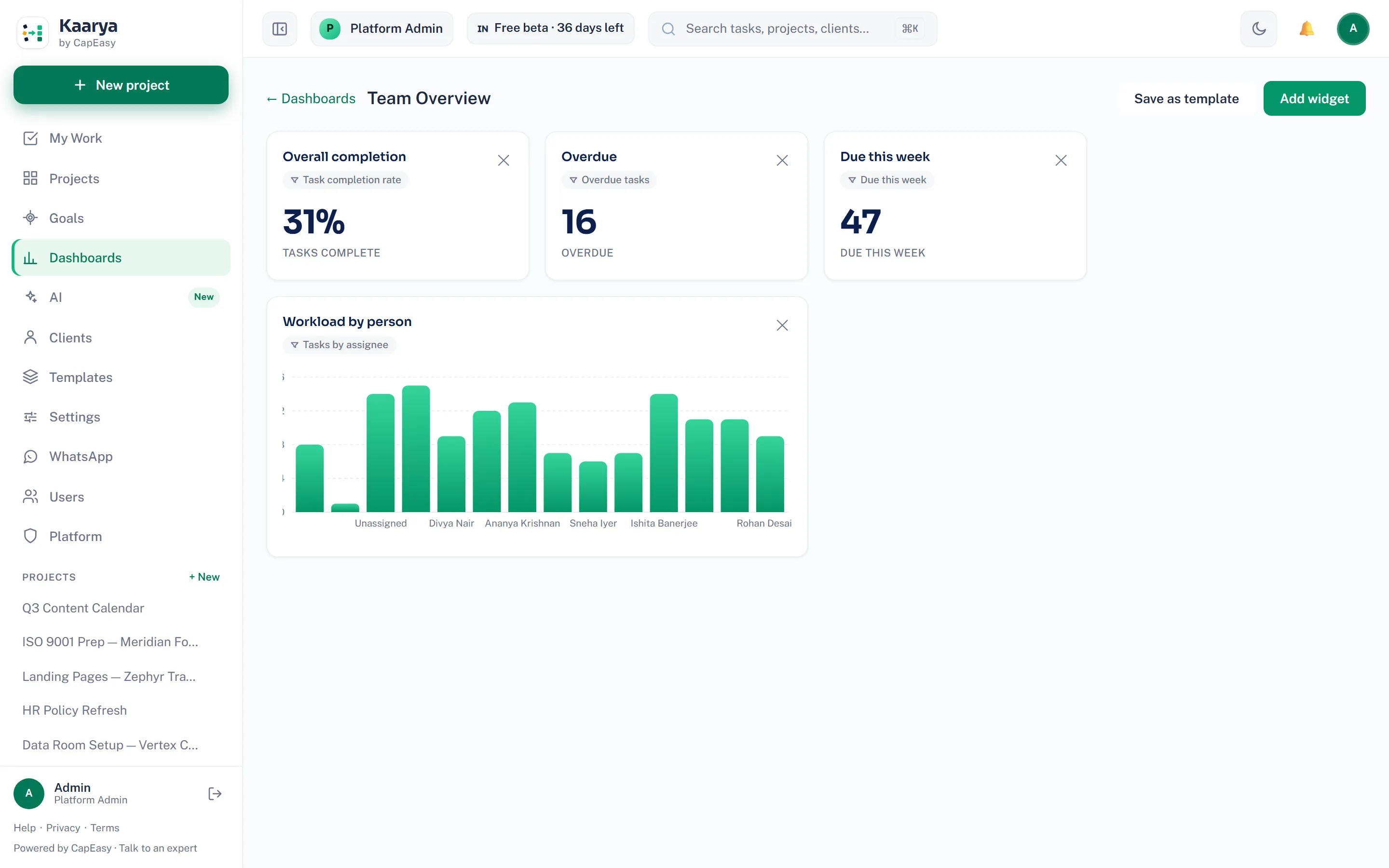Click the Due this week filter chip
Screen dimensions: 1389x868
coord(887,180)
